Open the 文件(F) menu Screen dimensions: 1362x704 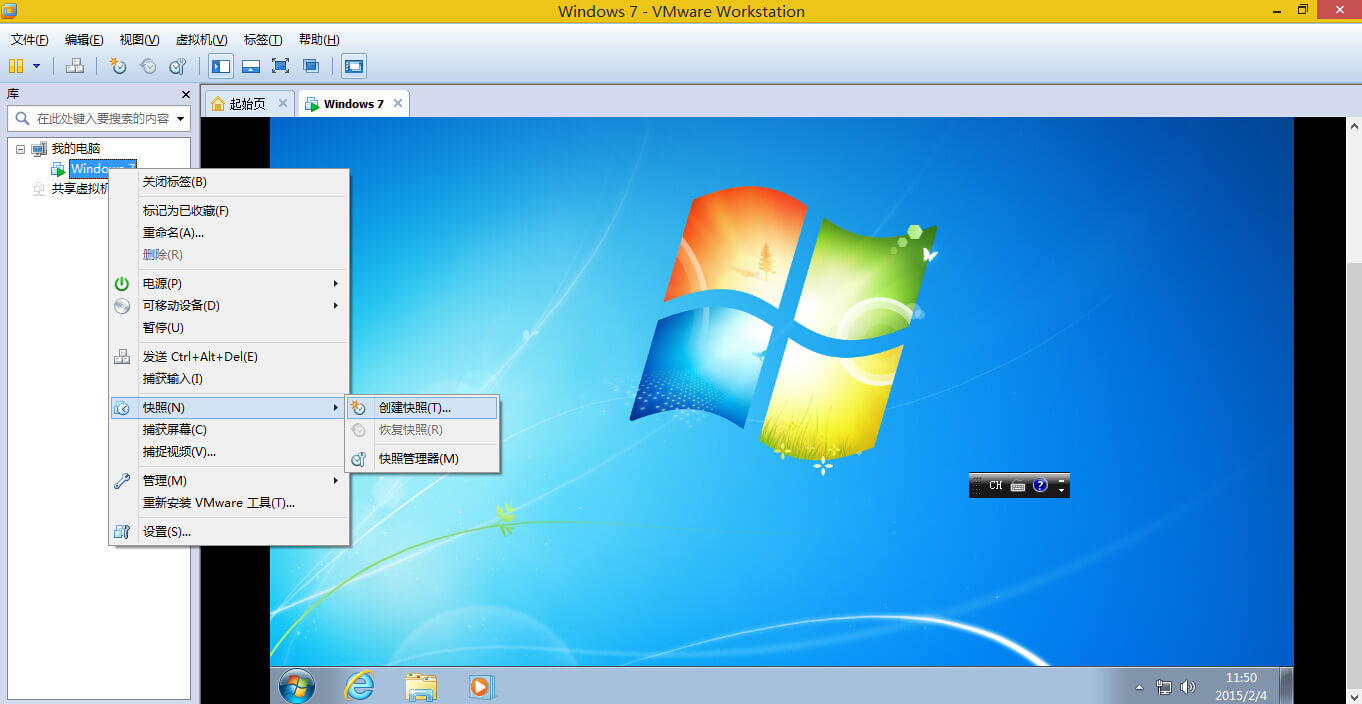point(29,40)
